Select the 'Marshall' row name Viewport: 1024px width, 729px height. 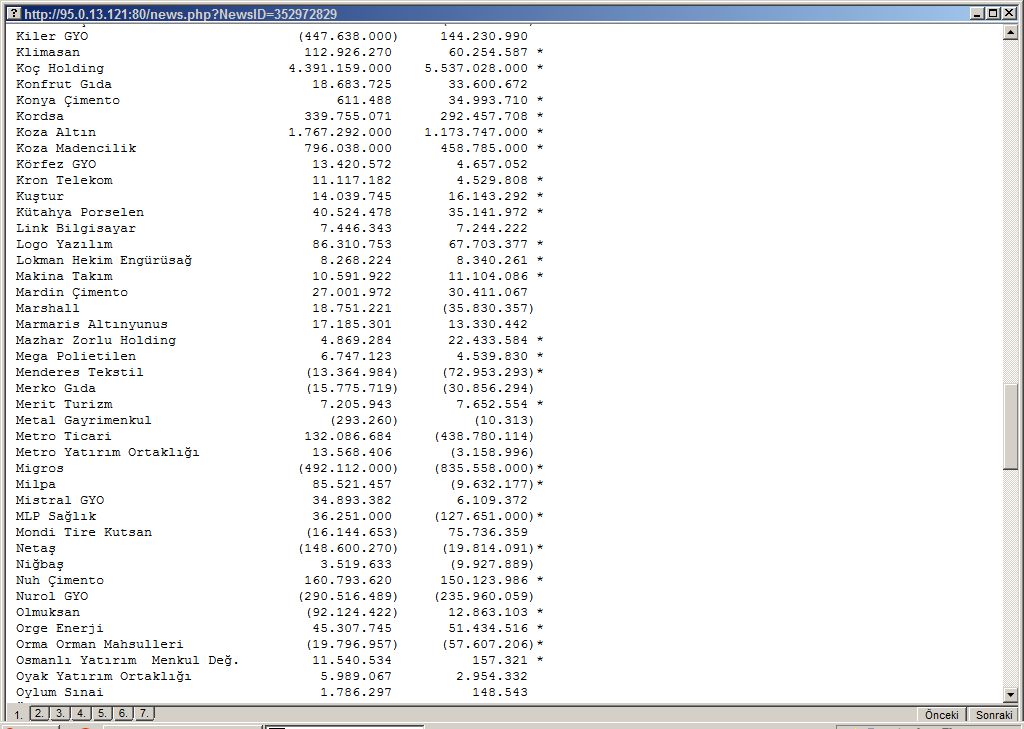(48, 308)
